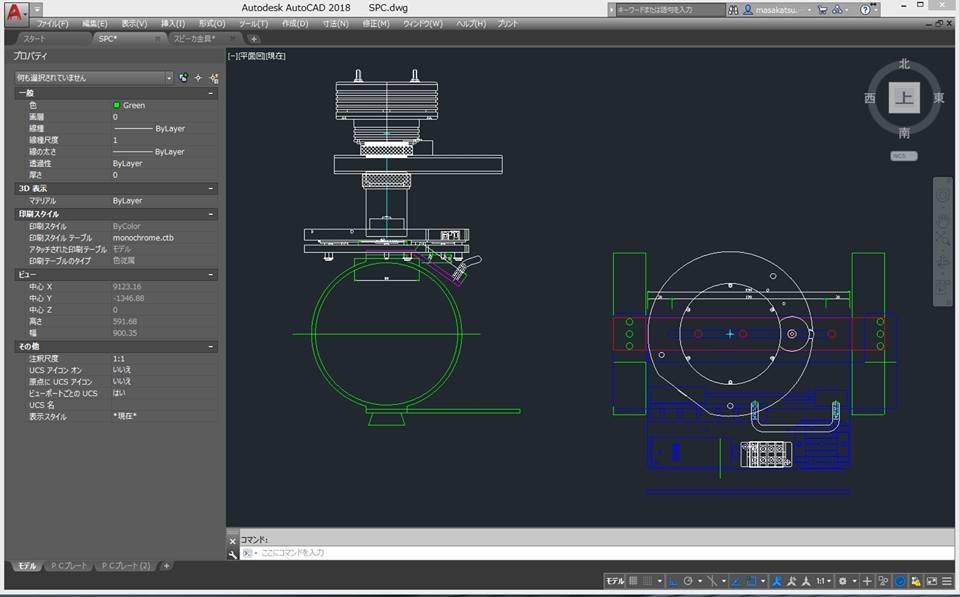Image resolution: width=960 pixels, height=597 pixels.
Task: Add a new drawing tab with plus button
Action: 254,39
